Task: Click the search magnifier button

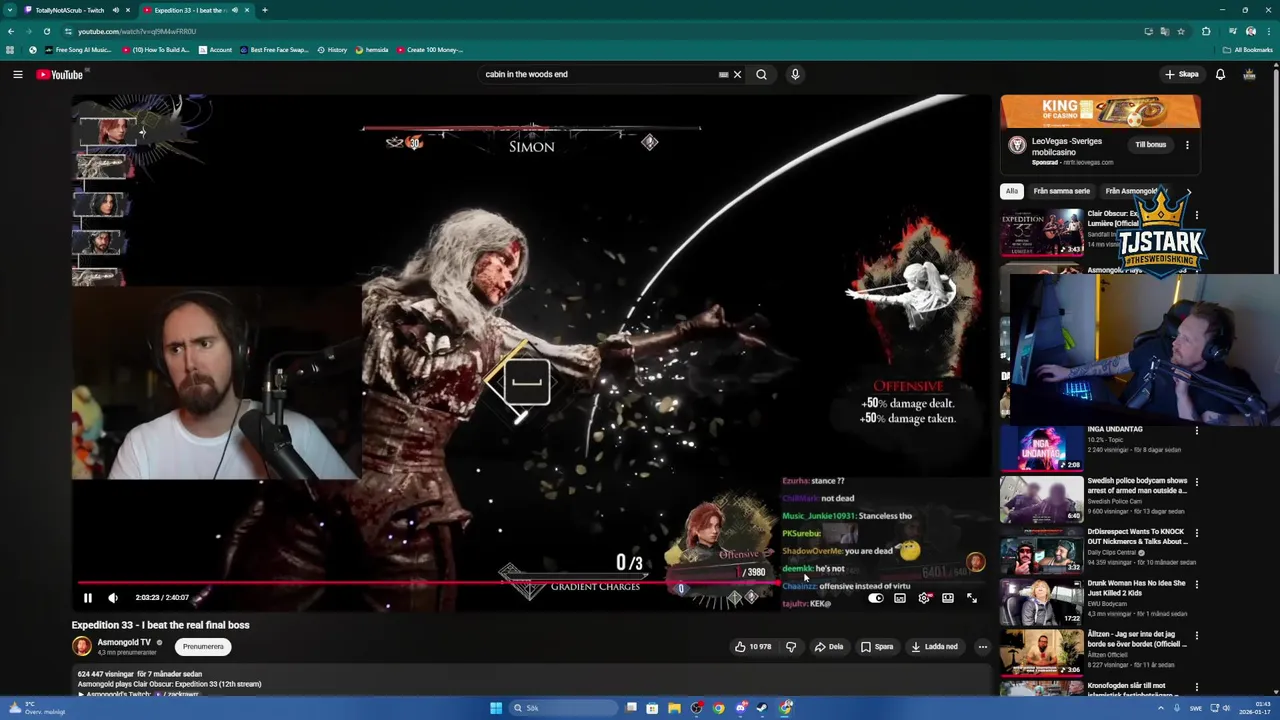Action: (x=761, y=74)
